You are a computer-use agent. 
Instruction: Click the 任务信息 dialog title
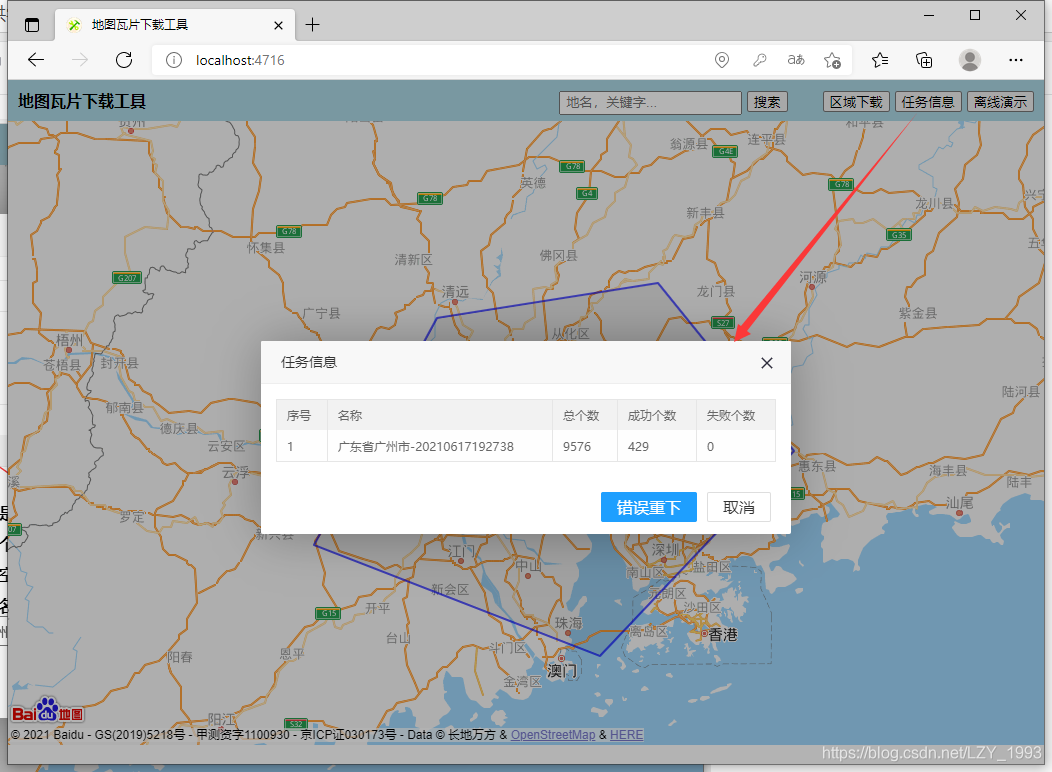tap(309, 363)
